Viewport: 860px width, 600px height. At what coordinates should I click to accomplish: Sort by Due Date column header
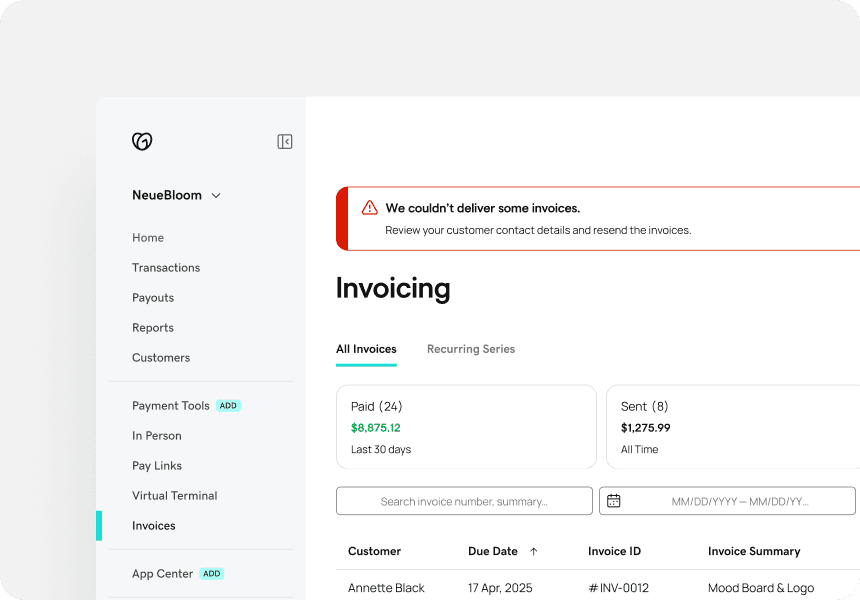pyautogui.click(x=493, y=551)
